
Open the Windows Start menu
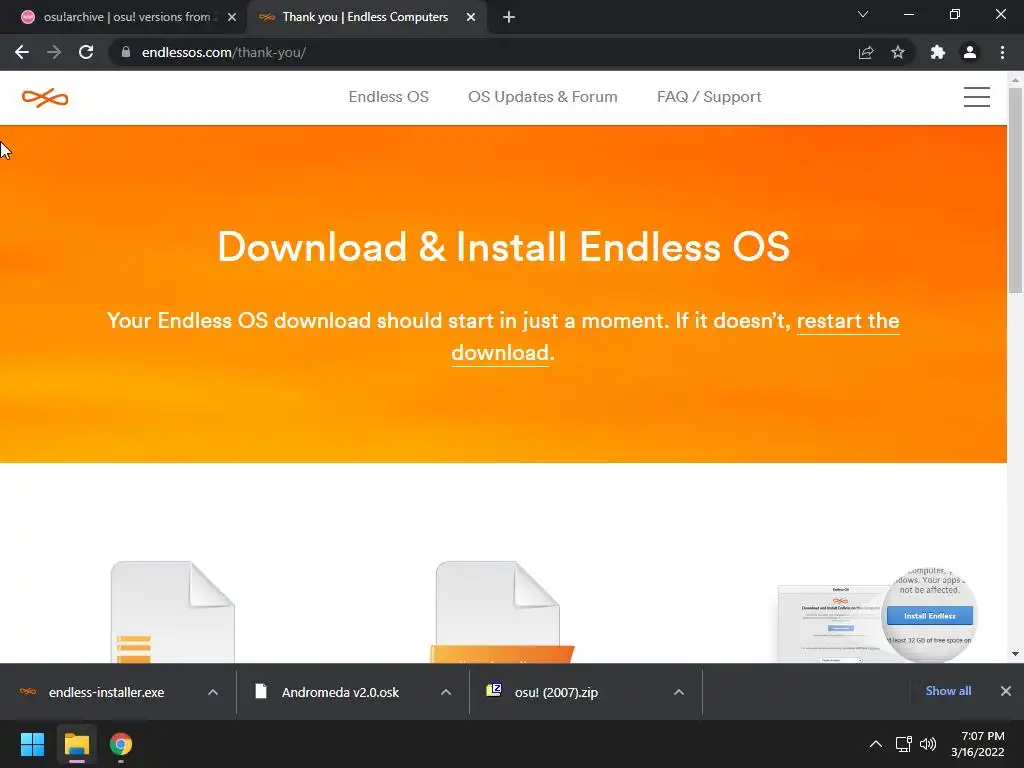pyautogui.click(x=32, y=744)
